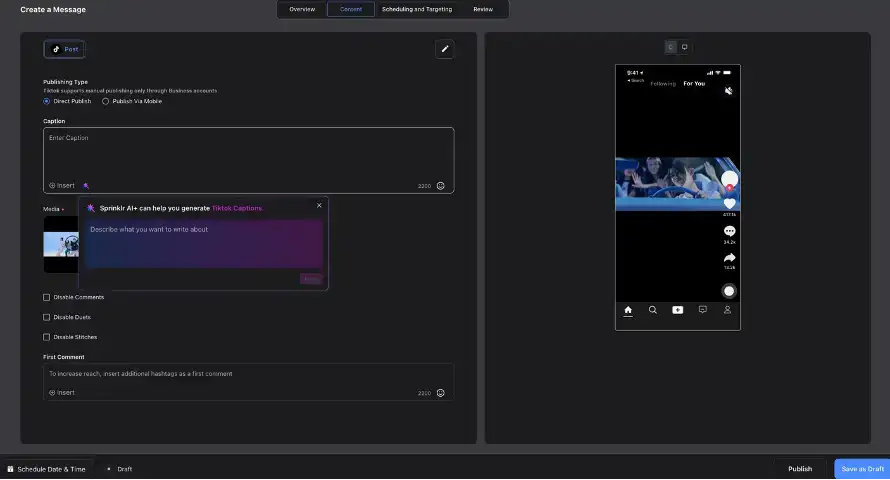Click Insert under the Caption field
The image size is (890, 480).
[x=62, y=186]
